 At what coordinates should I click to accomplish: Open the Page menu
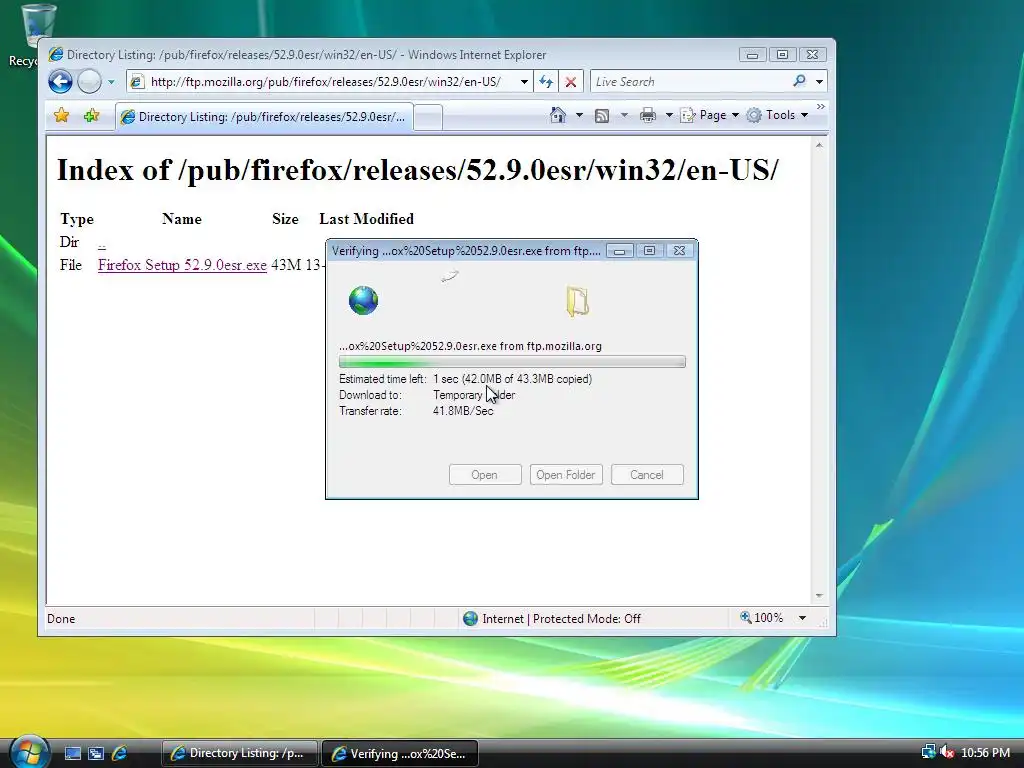click(709, 115)
